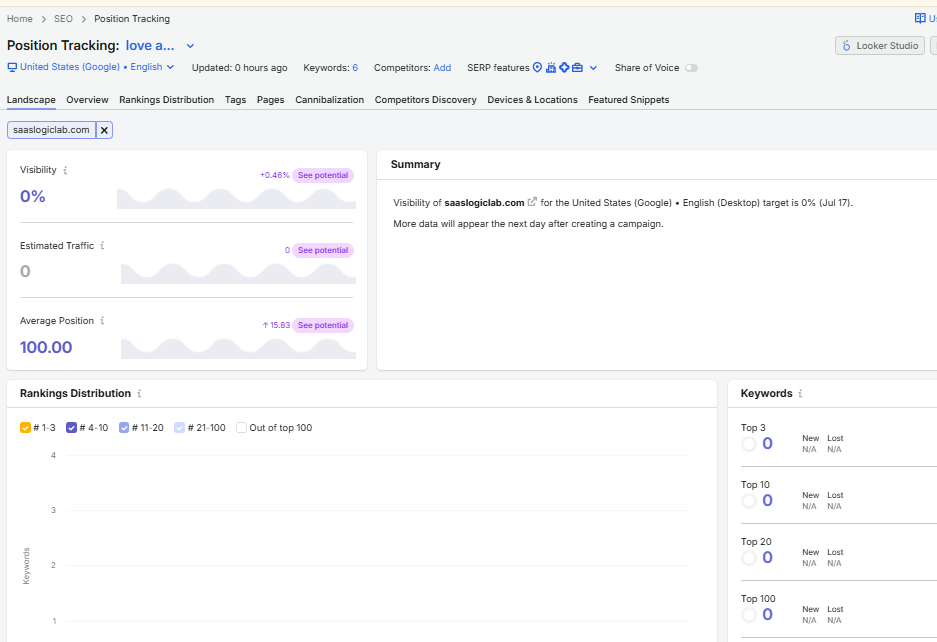Open the Devices & Locations tab

(x=532, y=100)
